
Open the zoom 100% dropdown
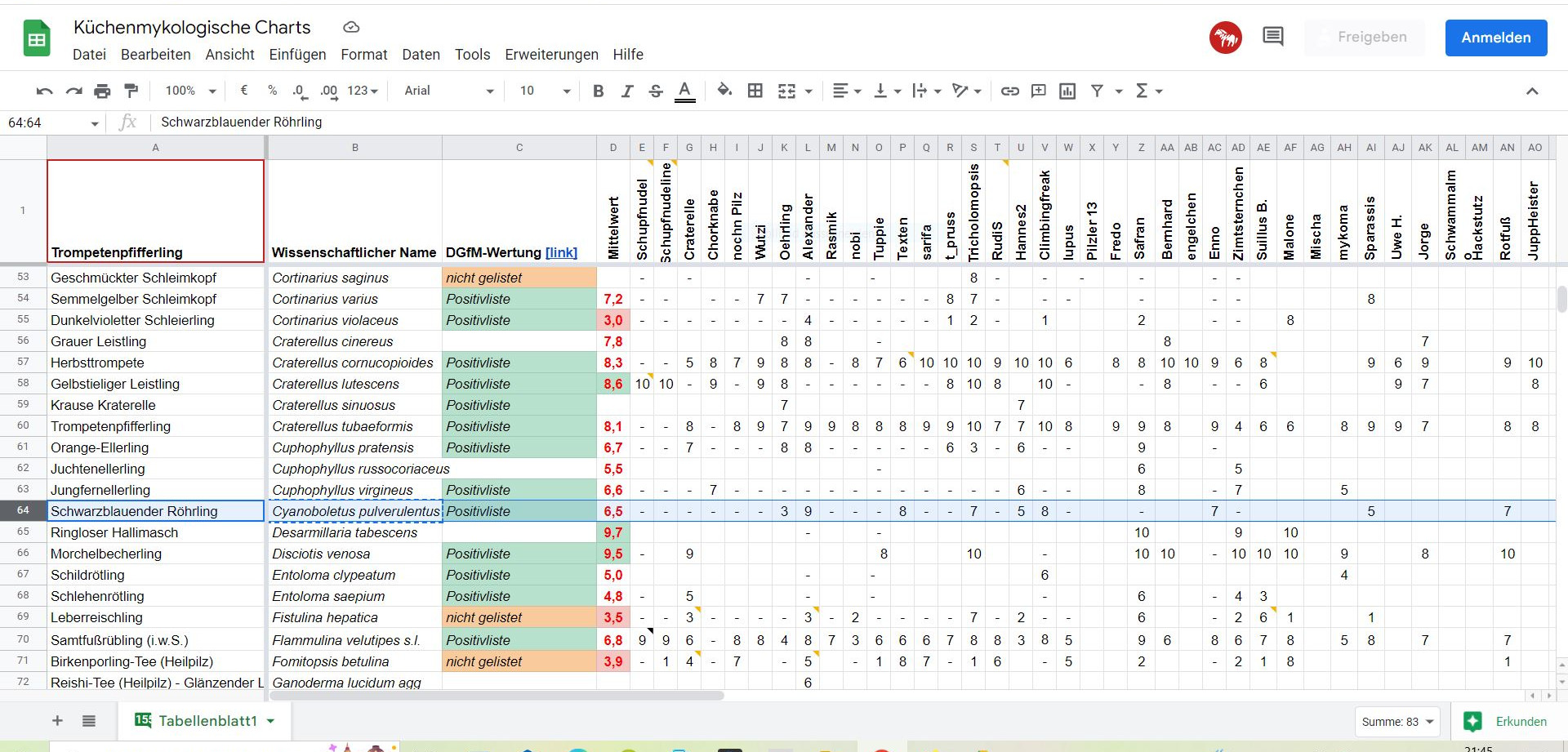click(x=190, y=91)
